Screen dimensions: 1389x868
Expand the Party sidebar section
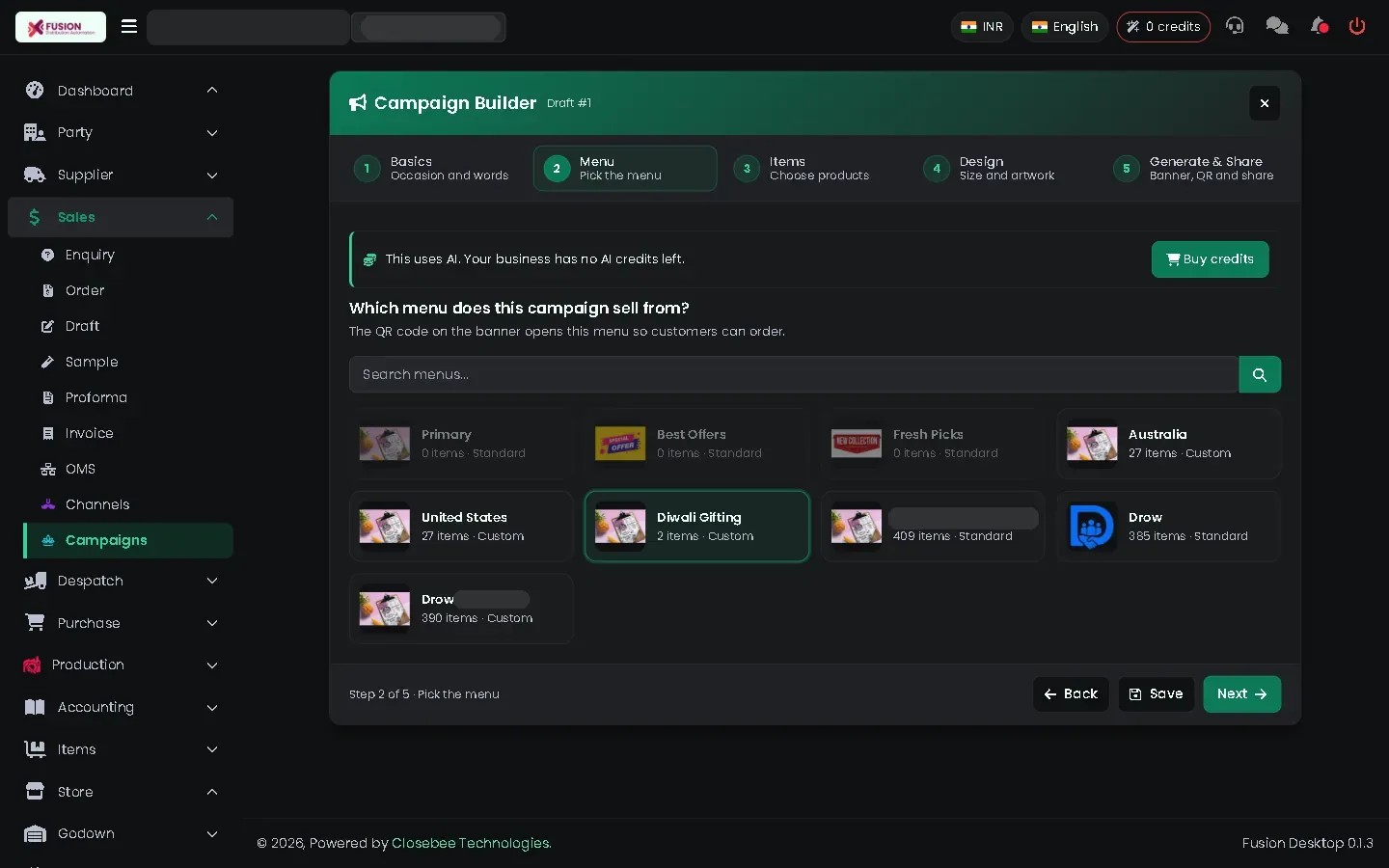121,133
